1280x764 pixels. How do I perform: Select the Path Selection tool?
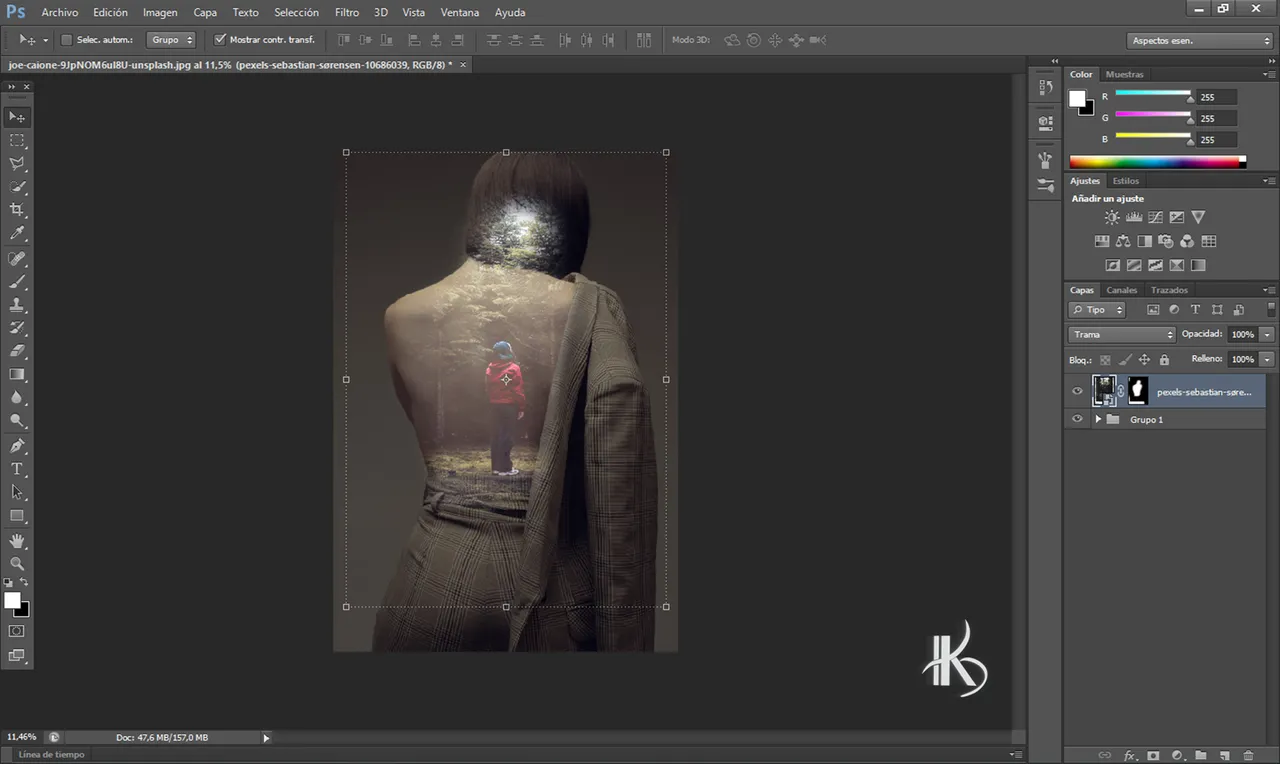point(17,492)
